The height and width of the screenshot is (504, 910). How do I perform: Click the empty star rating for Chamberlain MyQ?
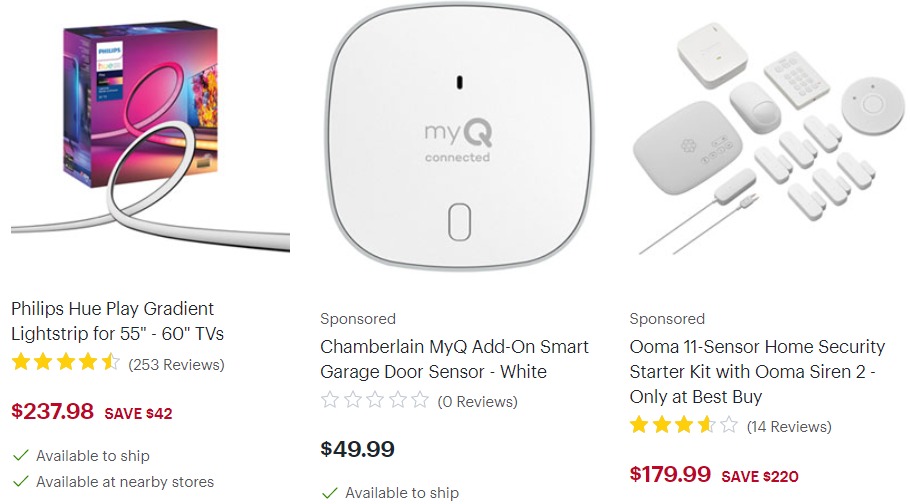coord(374,400)
